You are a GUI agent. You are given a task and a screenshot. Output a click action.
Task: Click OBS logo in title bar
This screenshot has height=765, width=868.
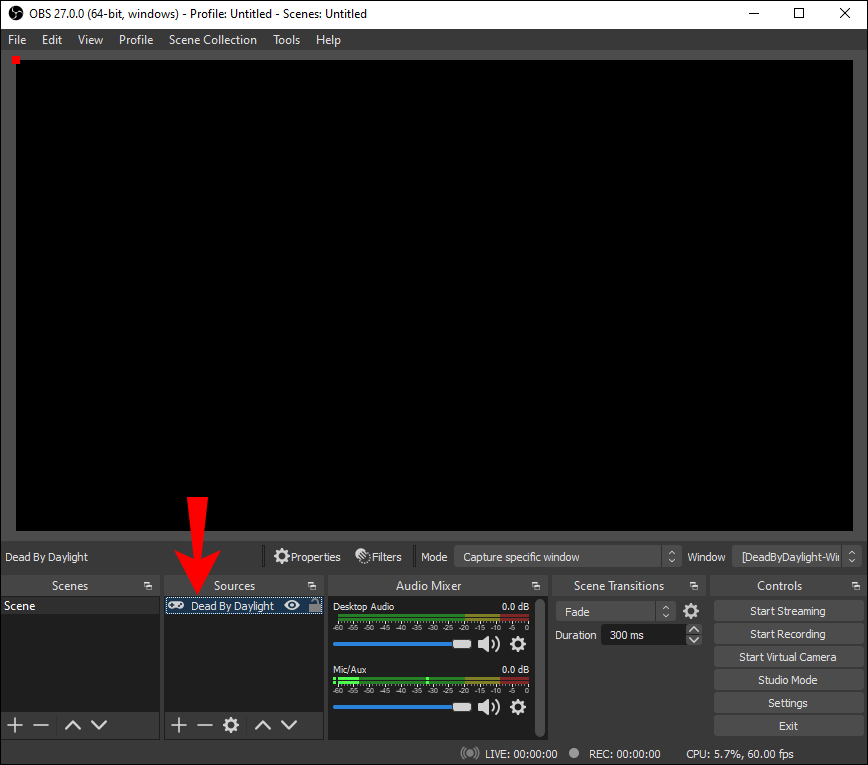click(x=16, y=13)
